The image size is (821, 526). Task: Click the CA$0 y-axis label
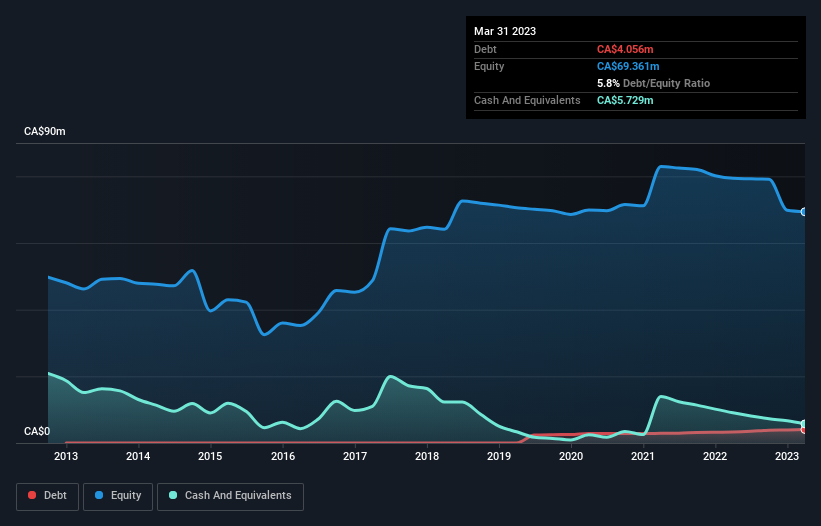pos(37,431)
